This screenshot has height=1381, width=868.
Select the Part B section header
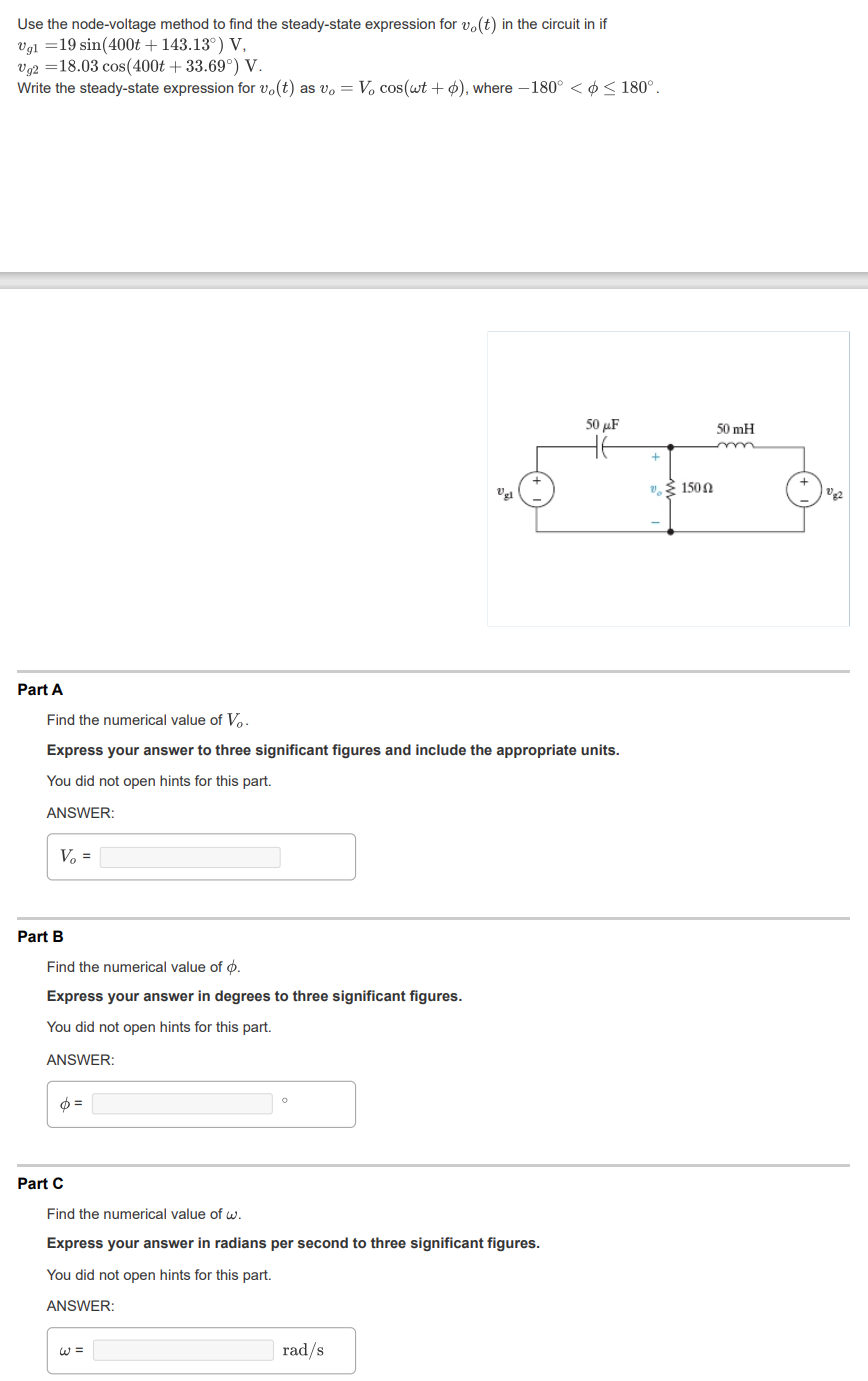[39, 936]
